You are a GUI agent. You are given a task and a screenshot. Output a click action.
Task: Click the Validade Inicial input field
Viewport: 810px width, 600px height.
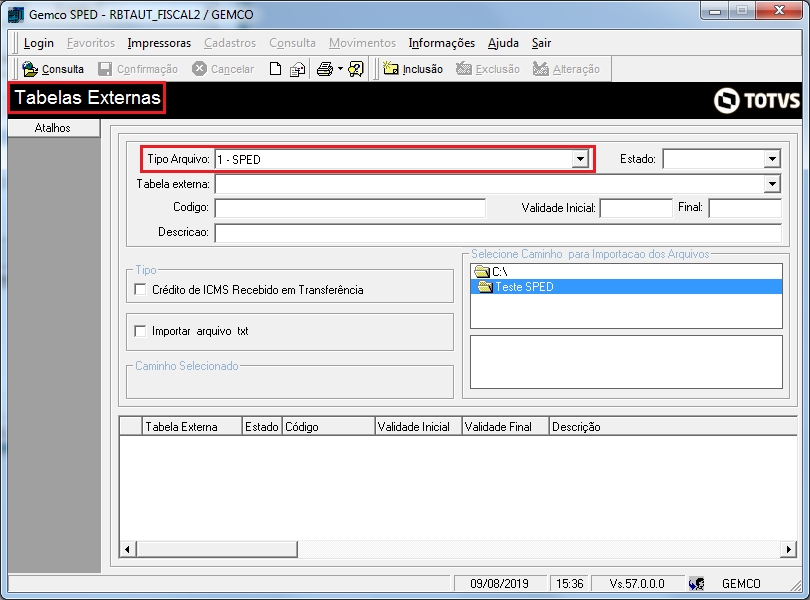click(x=636, y=208)
